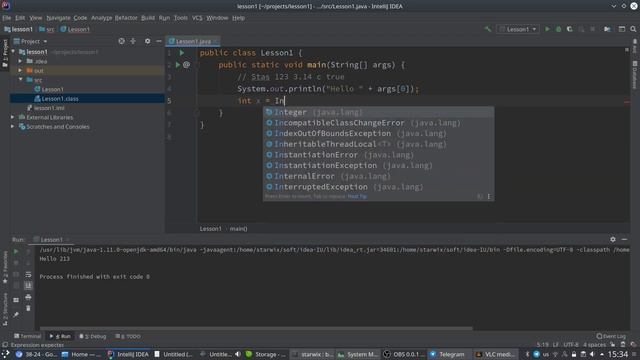The image size is (640, 360).
Task: Select the Lesson1 tab in the Run panel
Action: coord(51,240)
